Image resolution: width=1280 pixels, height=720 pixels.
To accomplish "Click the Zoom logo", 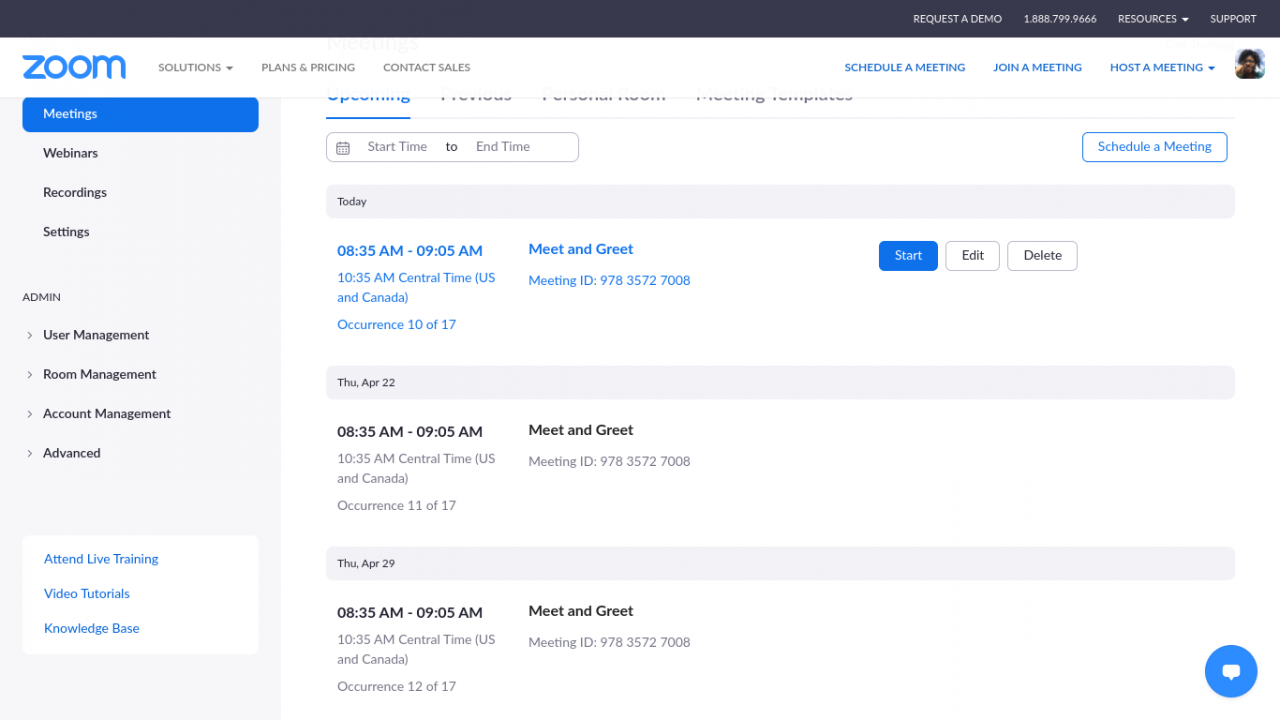I will click(x=74, y=67).
